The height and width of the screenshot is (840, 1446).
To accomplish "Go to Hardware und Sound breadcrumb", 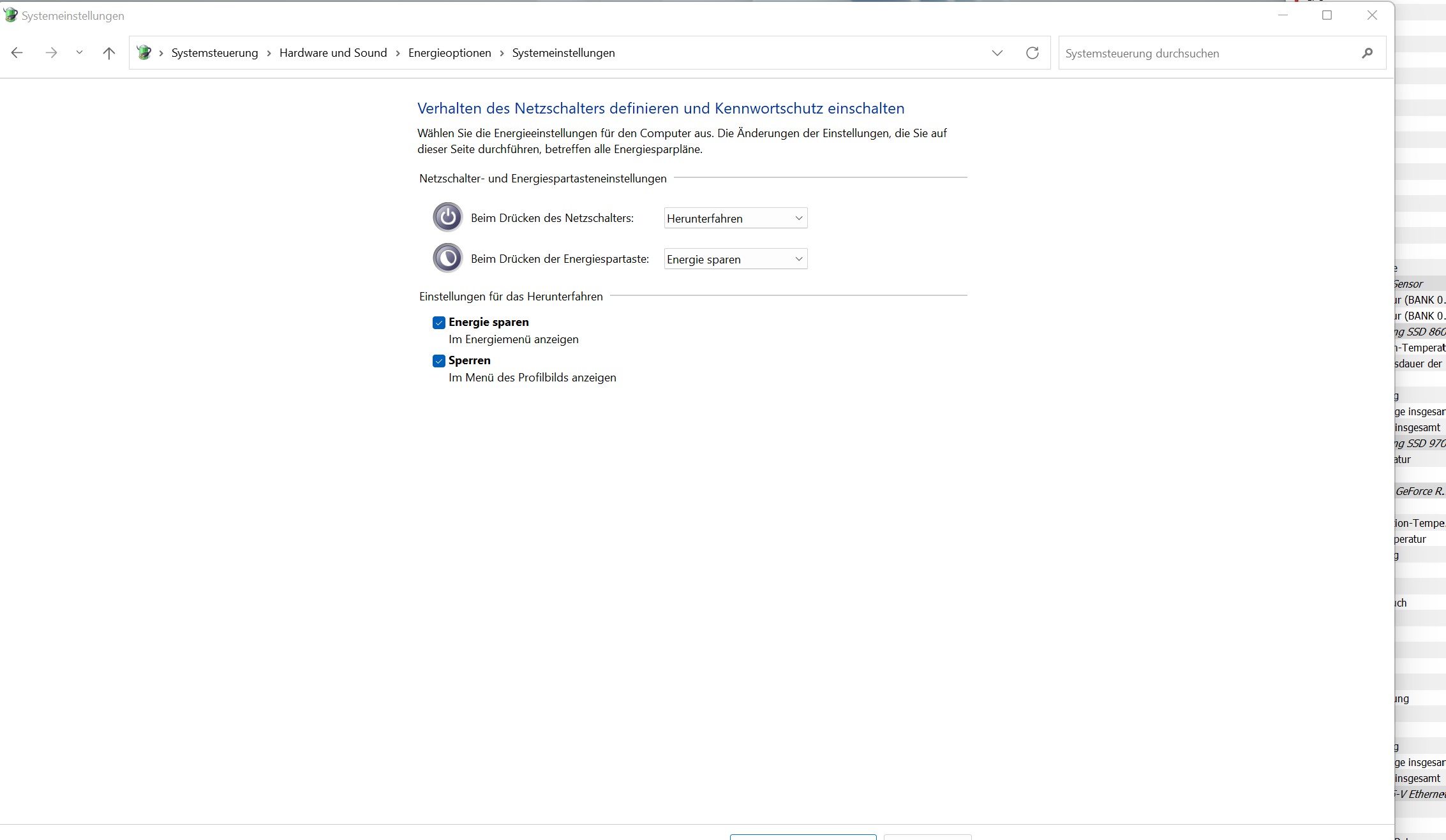I will coord(333,53).
